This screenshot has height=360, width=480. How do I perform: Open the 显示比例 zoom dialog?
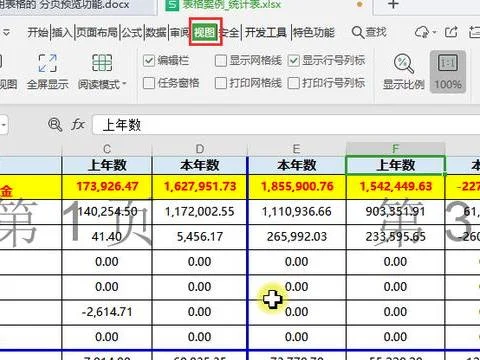[x=404, y=71]
